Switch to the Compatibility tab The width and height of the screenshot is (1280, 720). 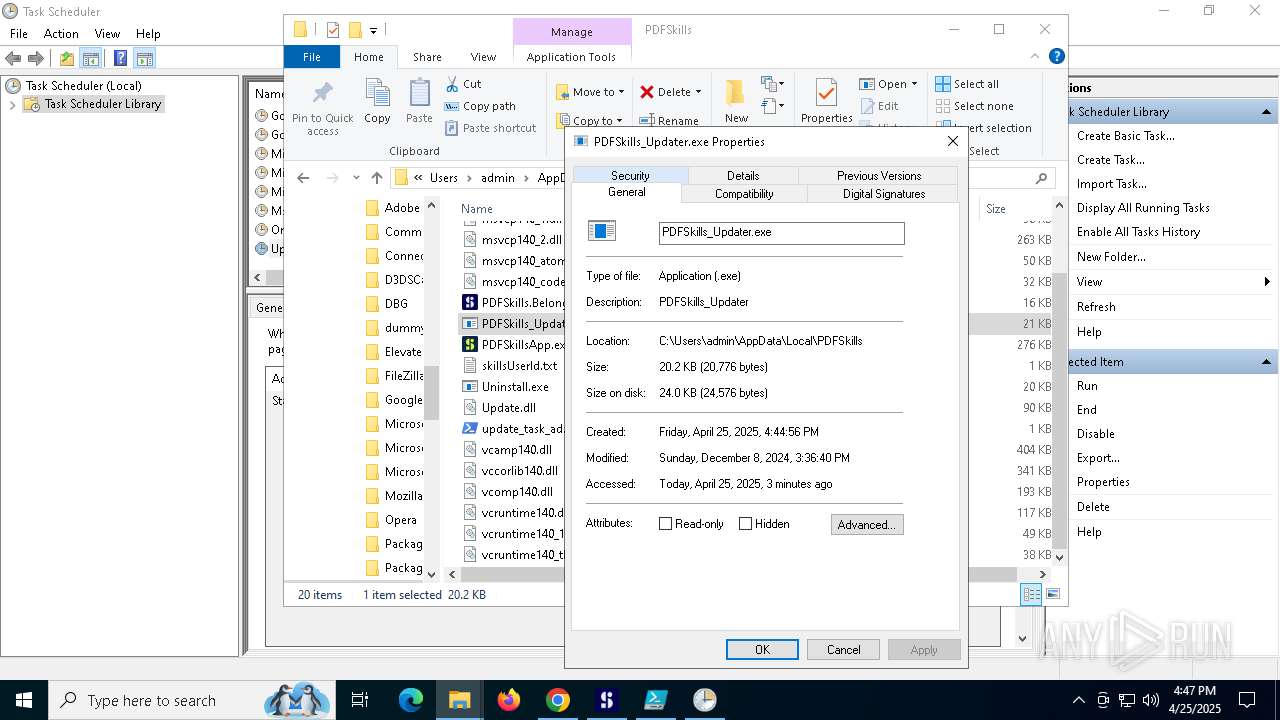[744, 194]
